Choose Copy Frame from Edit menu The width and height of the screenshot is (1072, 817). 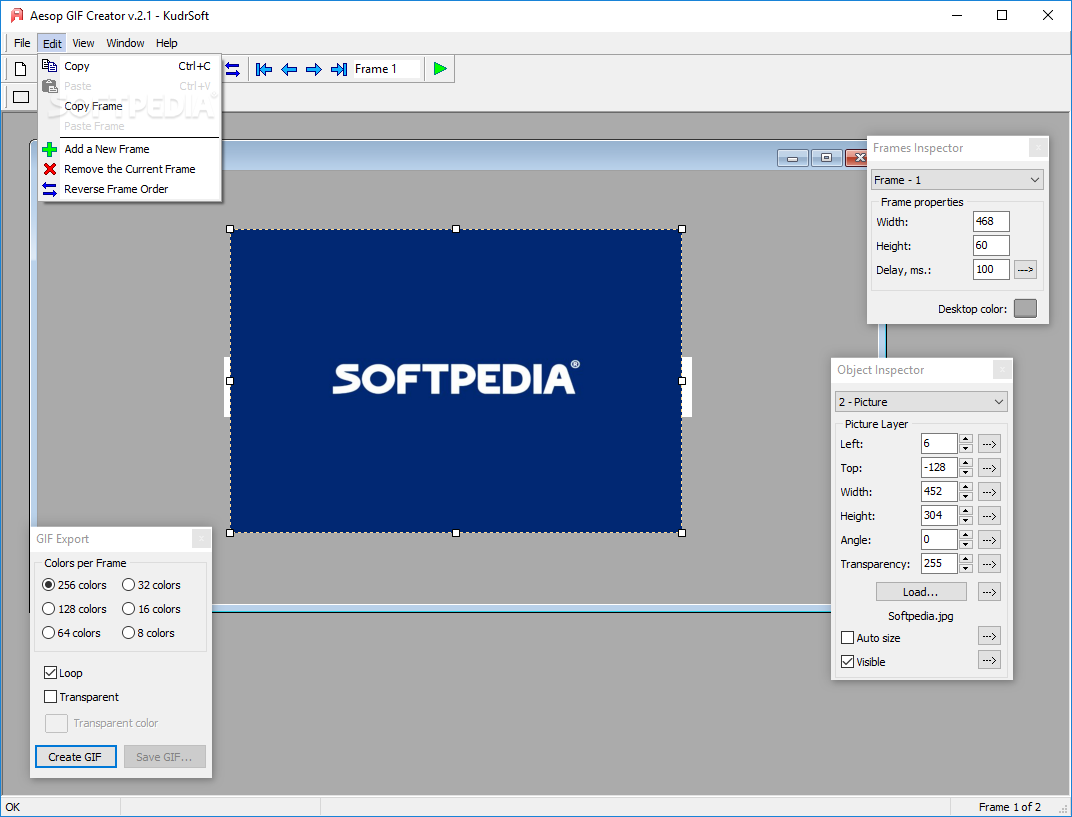(x=129, y=106)
